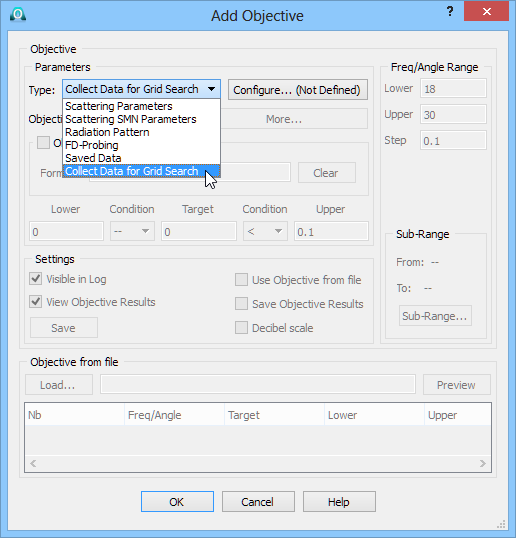Open the Sub-Range… button

[x=435, y=316]
